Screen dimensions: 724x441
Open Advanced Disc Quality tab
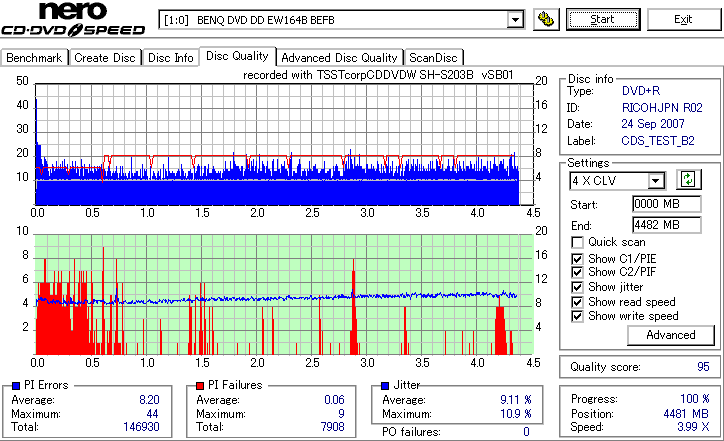(x=339, y=58)
